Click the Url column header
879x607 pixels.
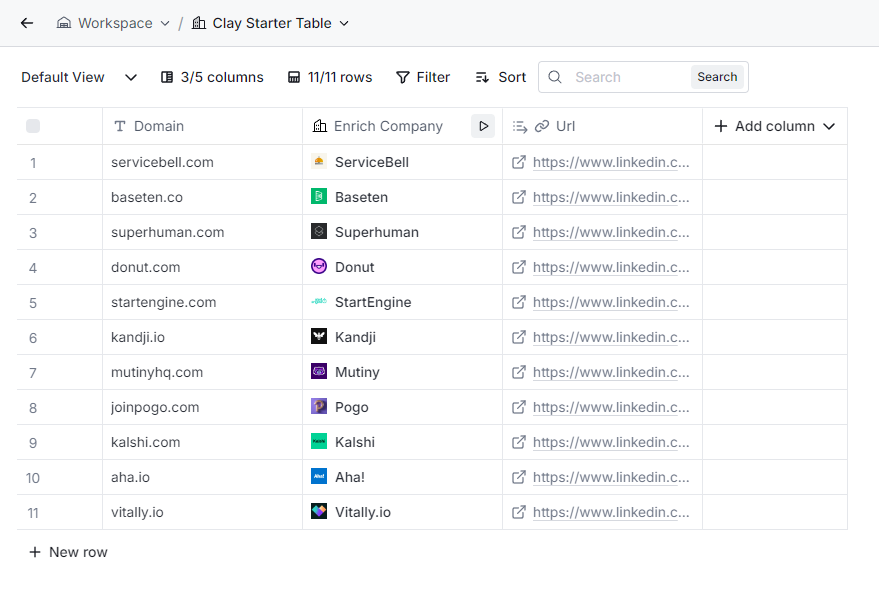click(x=602, y=126)
